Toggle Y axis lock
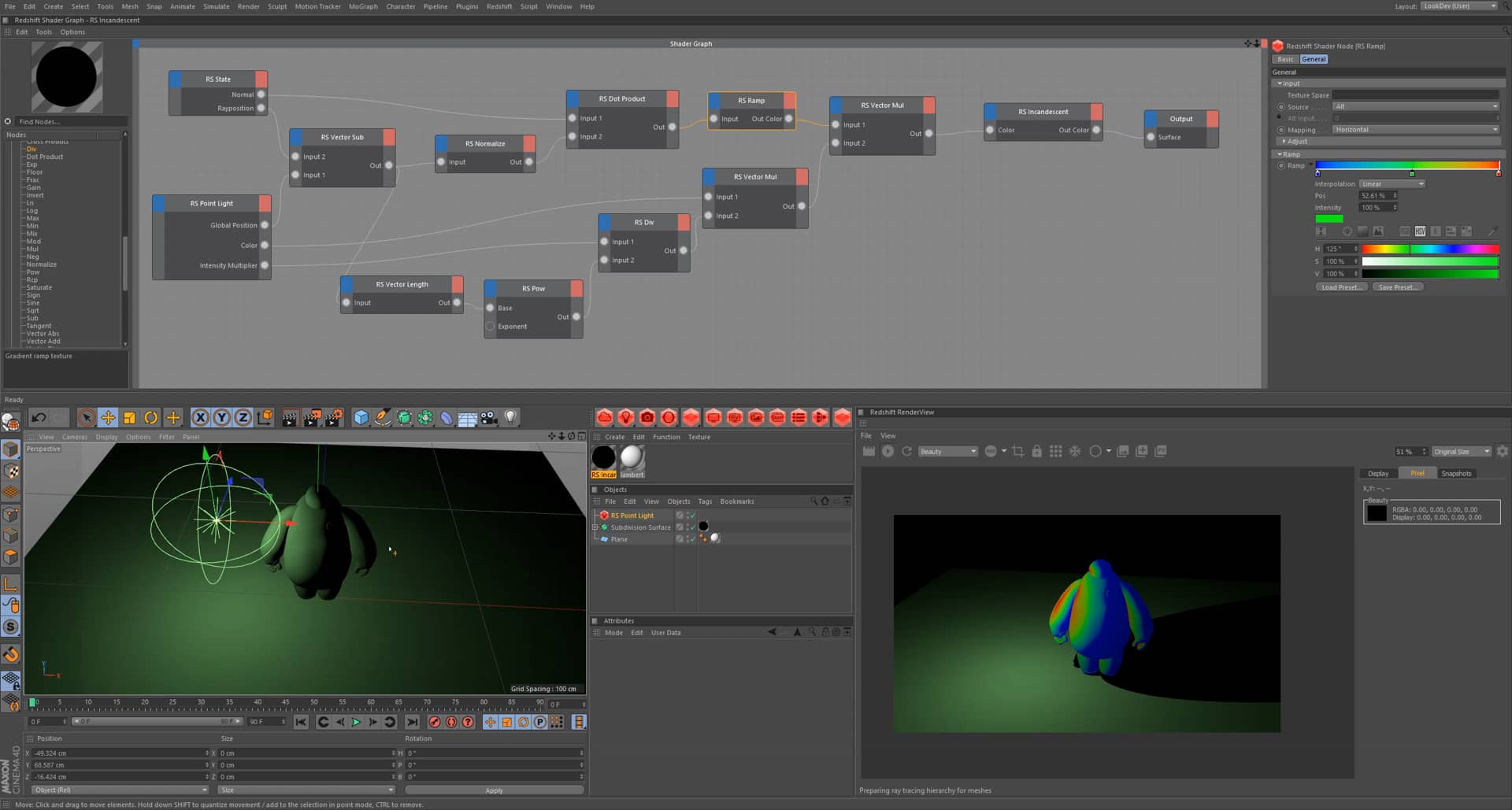The width and height of the screenshot is (1512, 810). point(222,417)
